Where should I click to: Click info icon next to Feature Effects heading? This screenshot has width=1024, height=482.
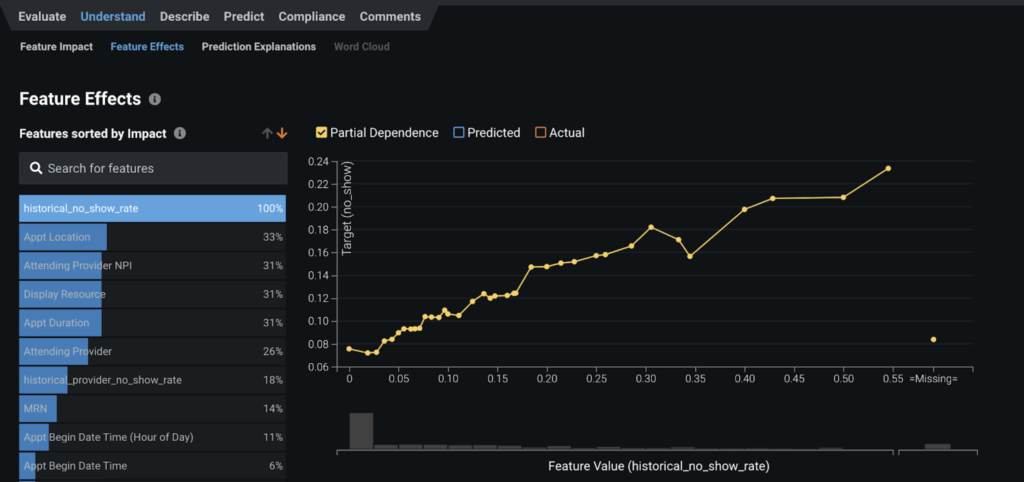pos(155,99)
